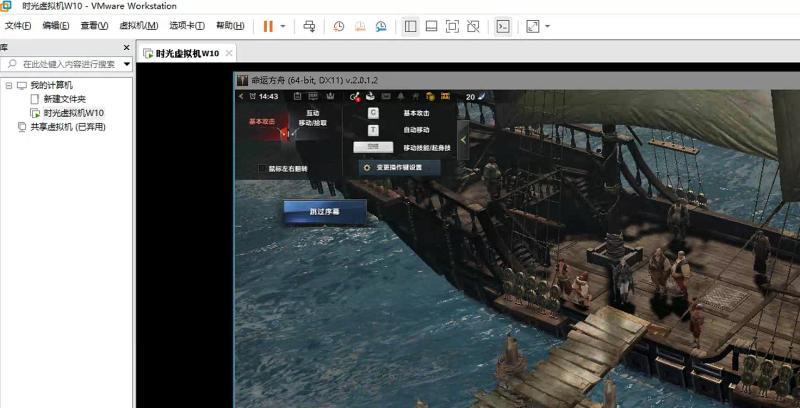Enter full screen mode icon

(452, 27)
